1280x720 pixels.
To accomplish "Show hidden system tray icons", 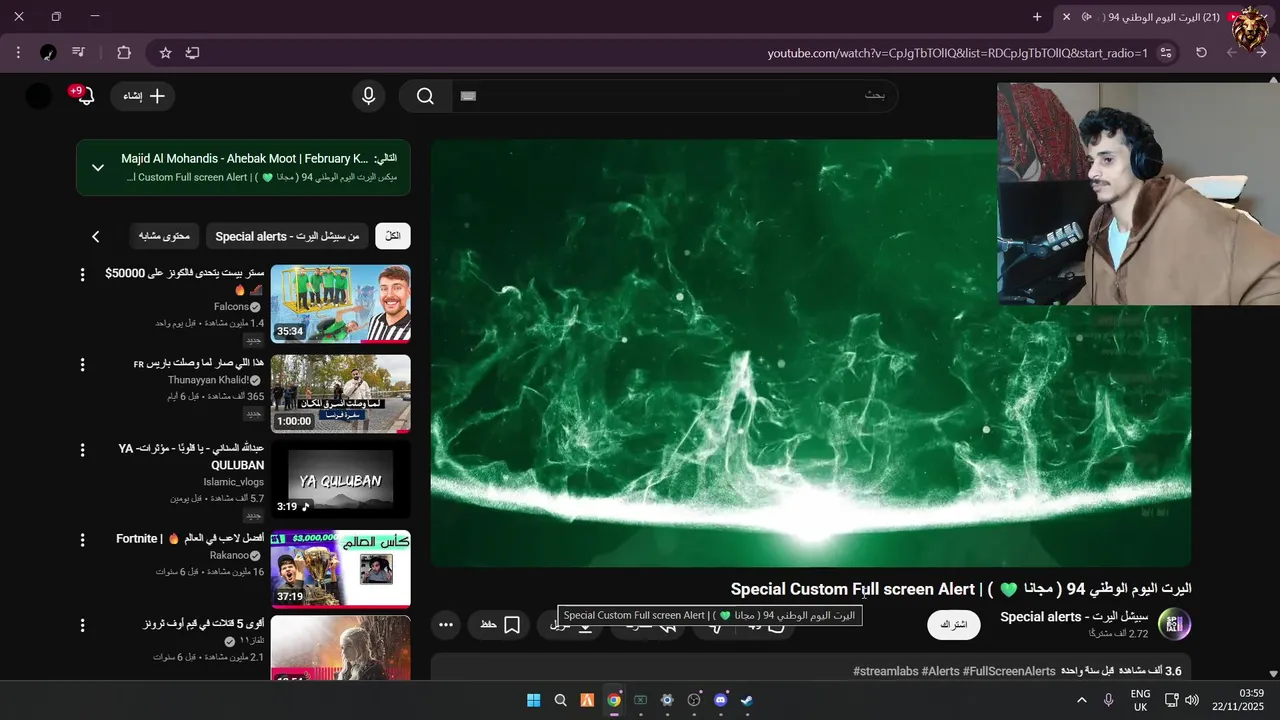I will 1081,700.
